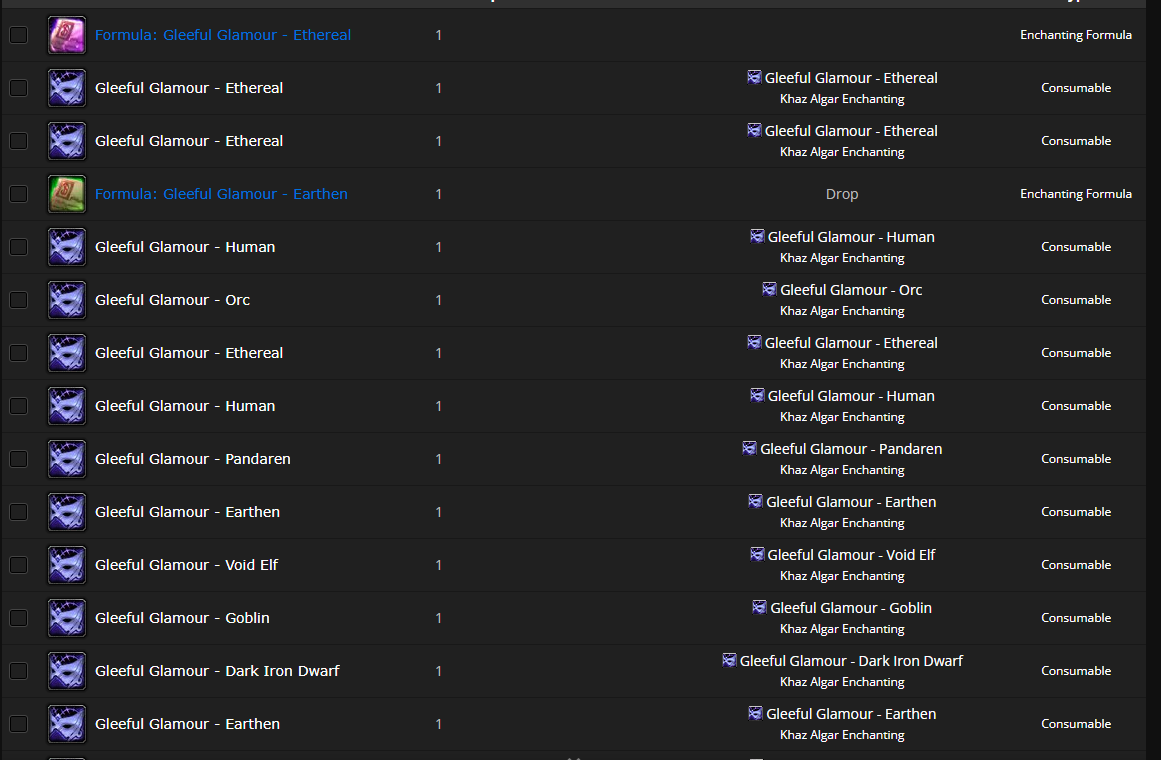Select the Gleeful Glamour - Goblin row checkbox
The height and width of the screenshot is (760, 1161).
(19, 618)
